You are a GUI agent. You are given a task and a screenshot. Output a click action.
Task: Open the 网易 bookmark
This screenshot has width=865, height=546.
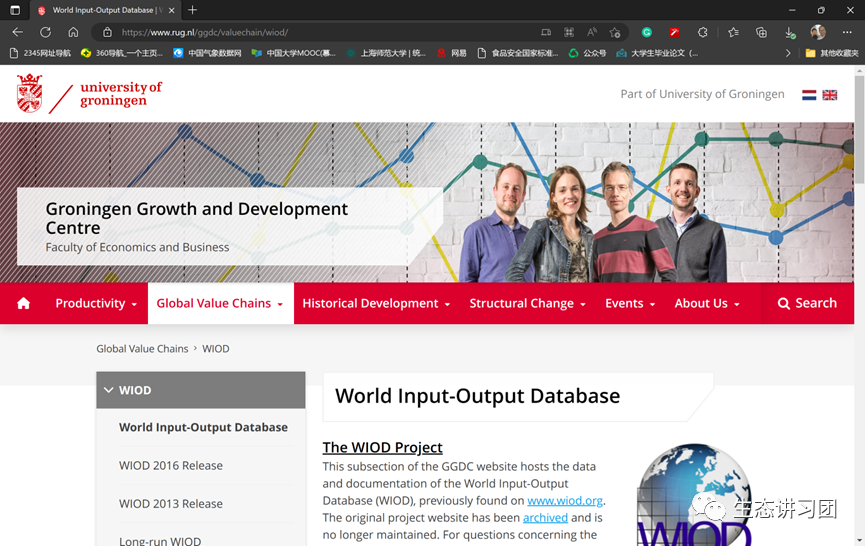pos(452,53)
